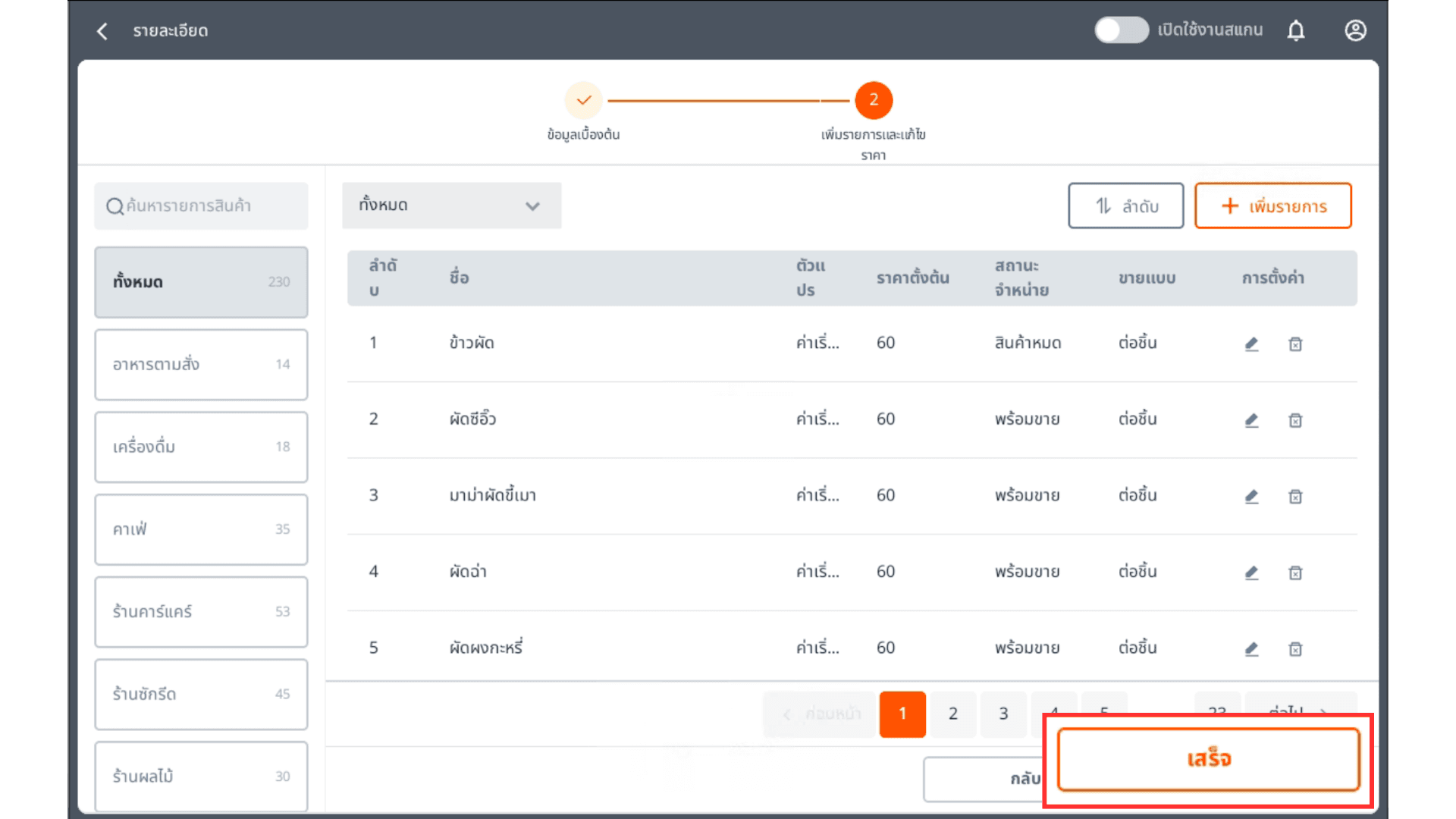
Task: Edit the ข้าวผัด row with the pencil icon
Action: coord(1251,344)
